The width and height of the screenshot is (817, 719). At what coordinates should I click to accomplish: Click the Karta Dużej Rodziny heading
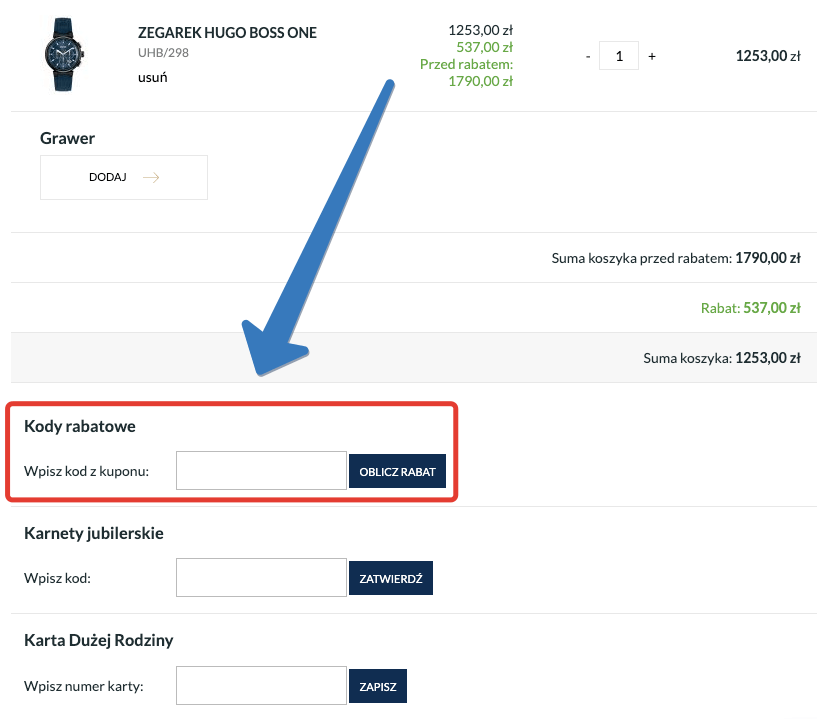tap(98, 640)
